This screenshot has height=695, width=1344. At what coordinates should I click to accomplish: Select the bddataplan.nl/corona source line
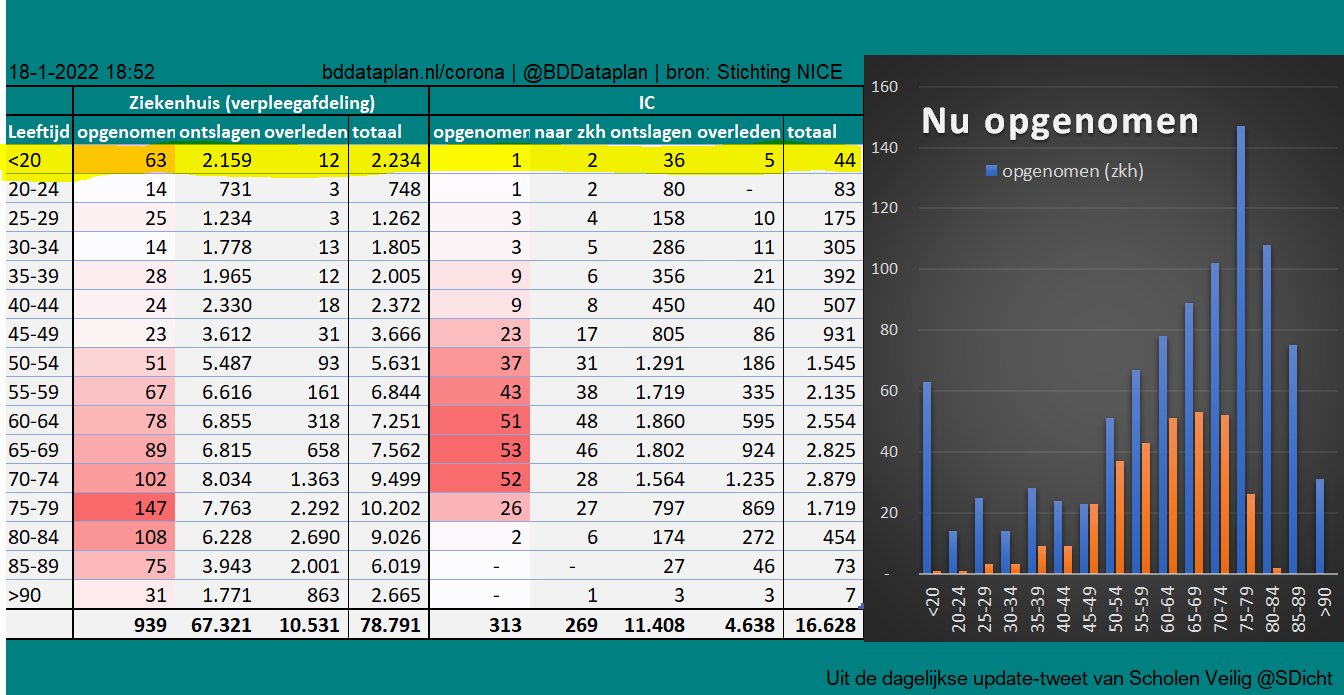[582, 73]
